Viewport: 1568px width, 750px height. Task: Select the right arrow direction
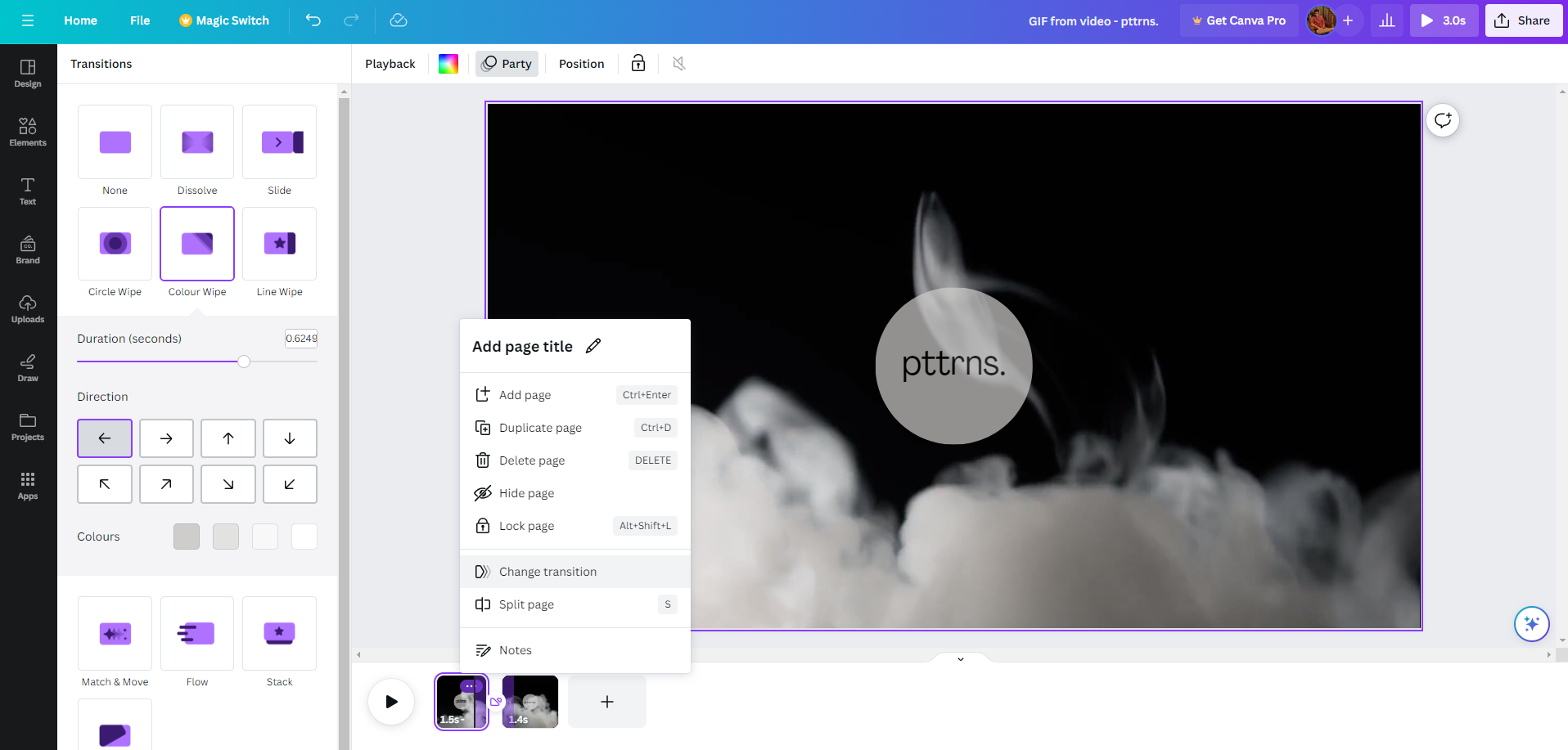pos(166,438)
